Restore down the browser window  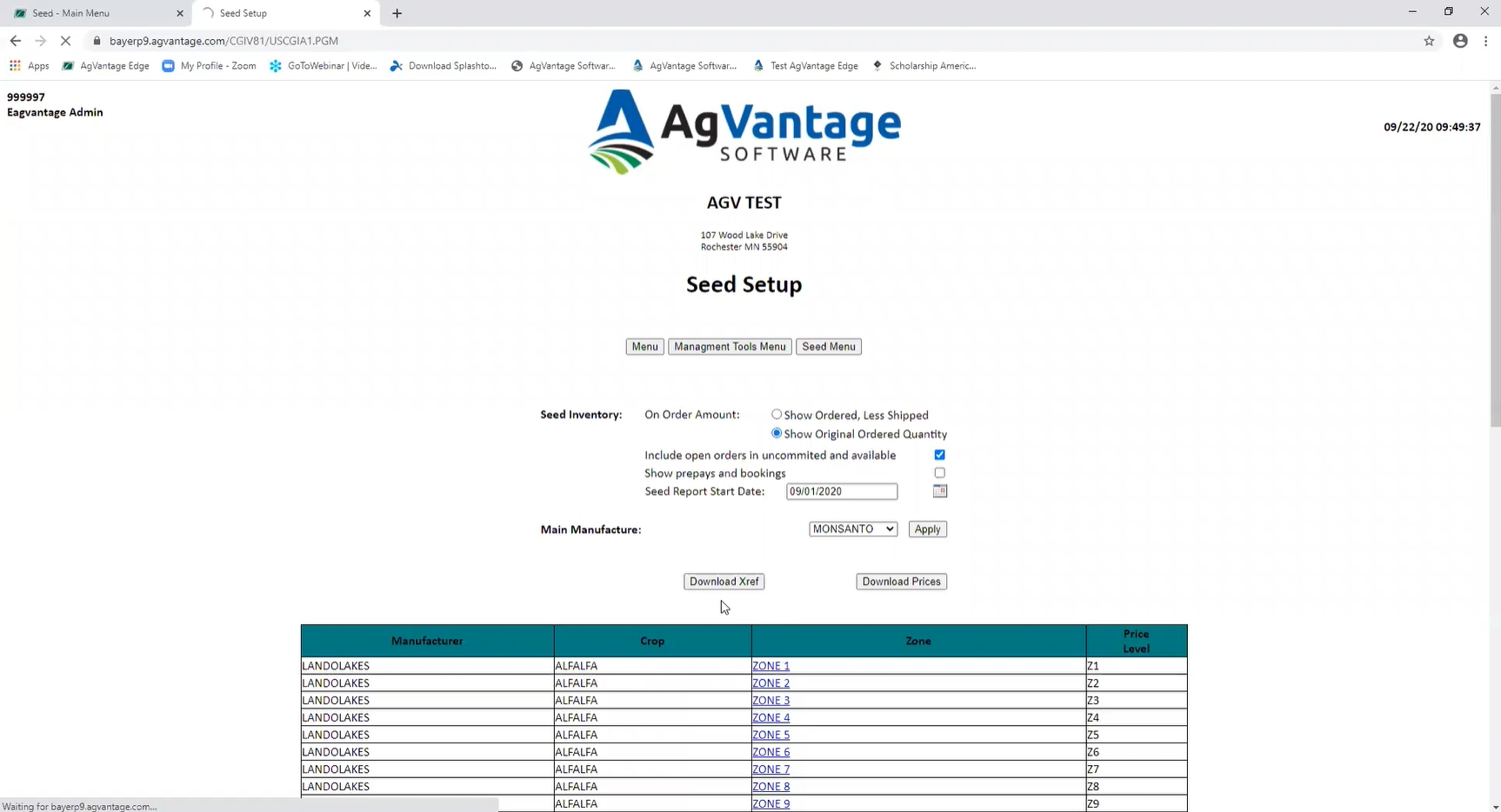point(1448,11)
